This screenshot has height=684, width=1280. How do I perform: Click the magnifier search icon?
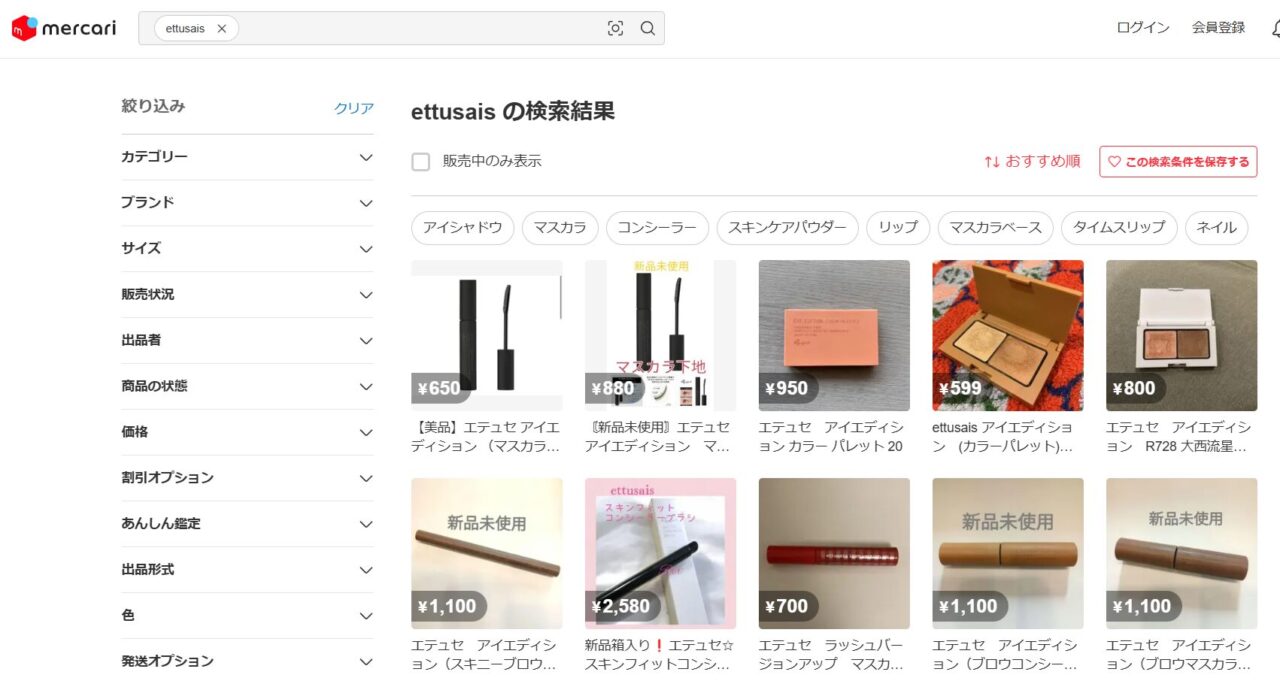click(648, 28)
